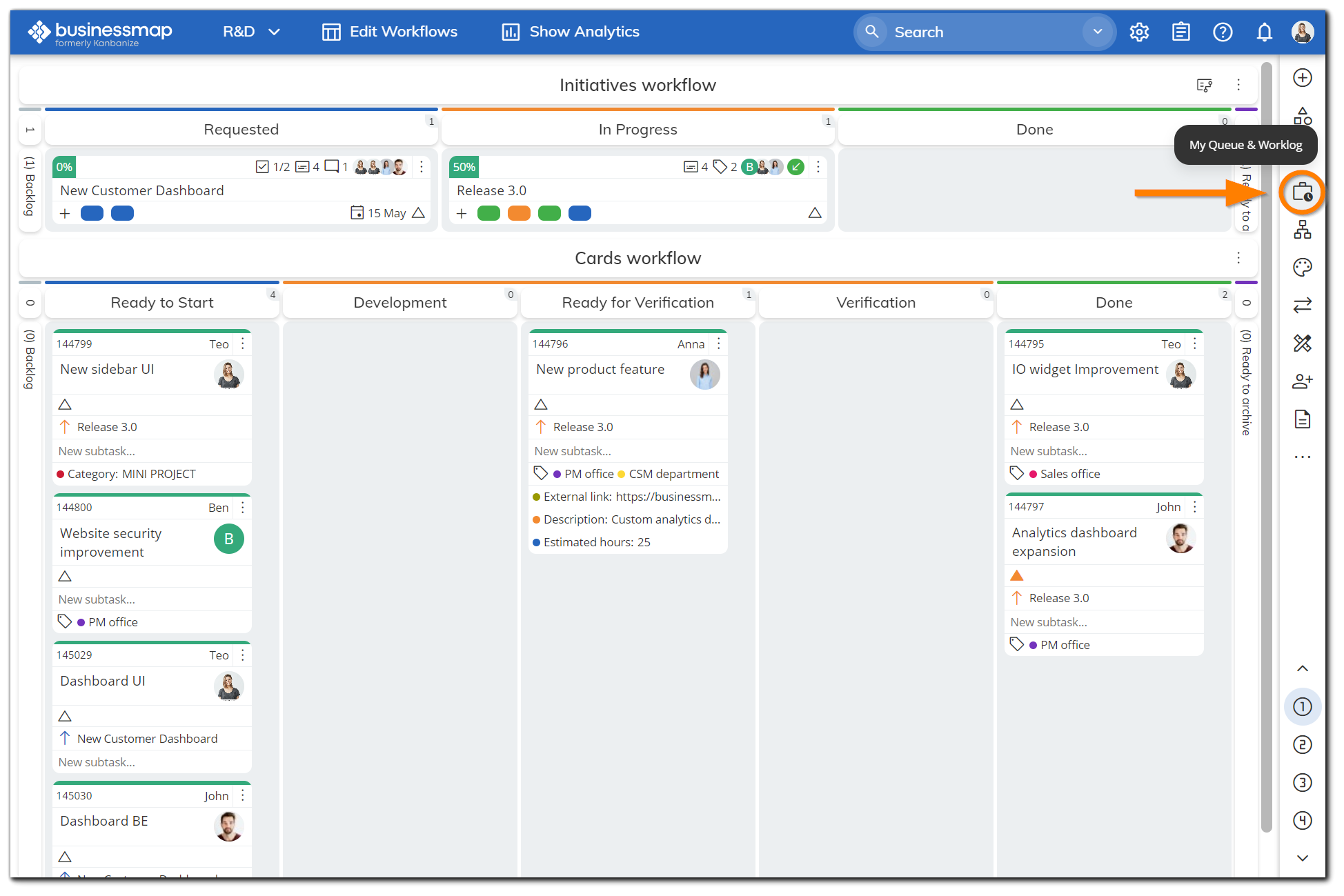This screenshot has height=896, width=1344.
Task: Open My Queue & Worklog panel
Action: pos(1303,193)
